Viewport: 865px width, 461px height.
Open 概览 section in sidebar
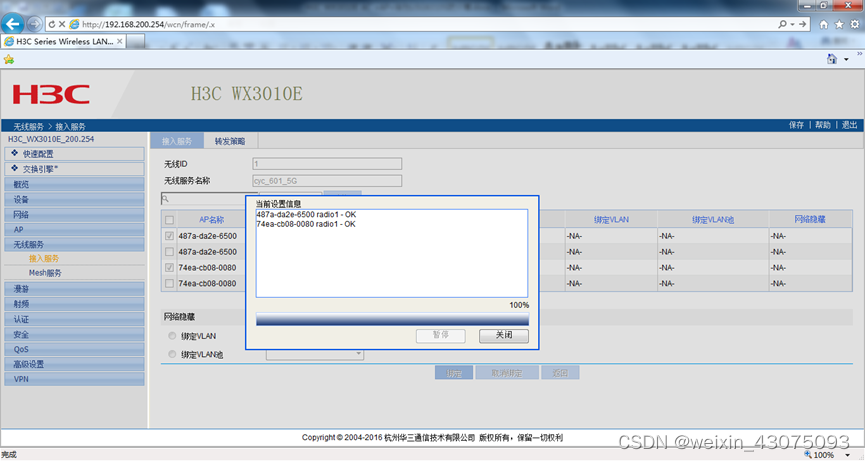click(74, 184)
